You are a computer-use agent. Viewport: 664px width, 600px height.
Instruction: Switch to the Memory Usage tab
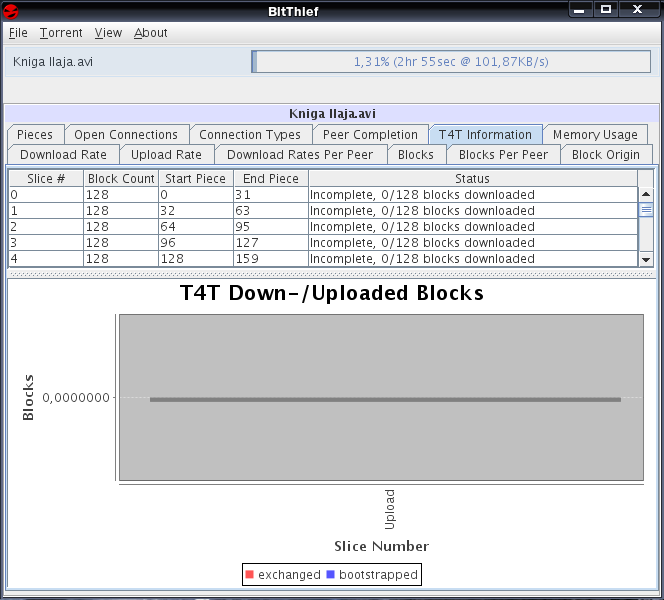tap(595, 135)
